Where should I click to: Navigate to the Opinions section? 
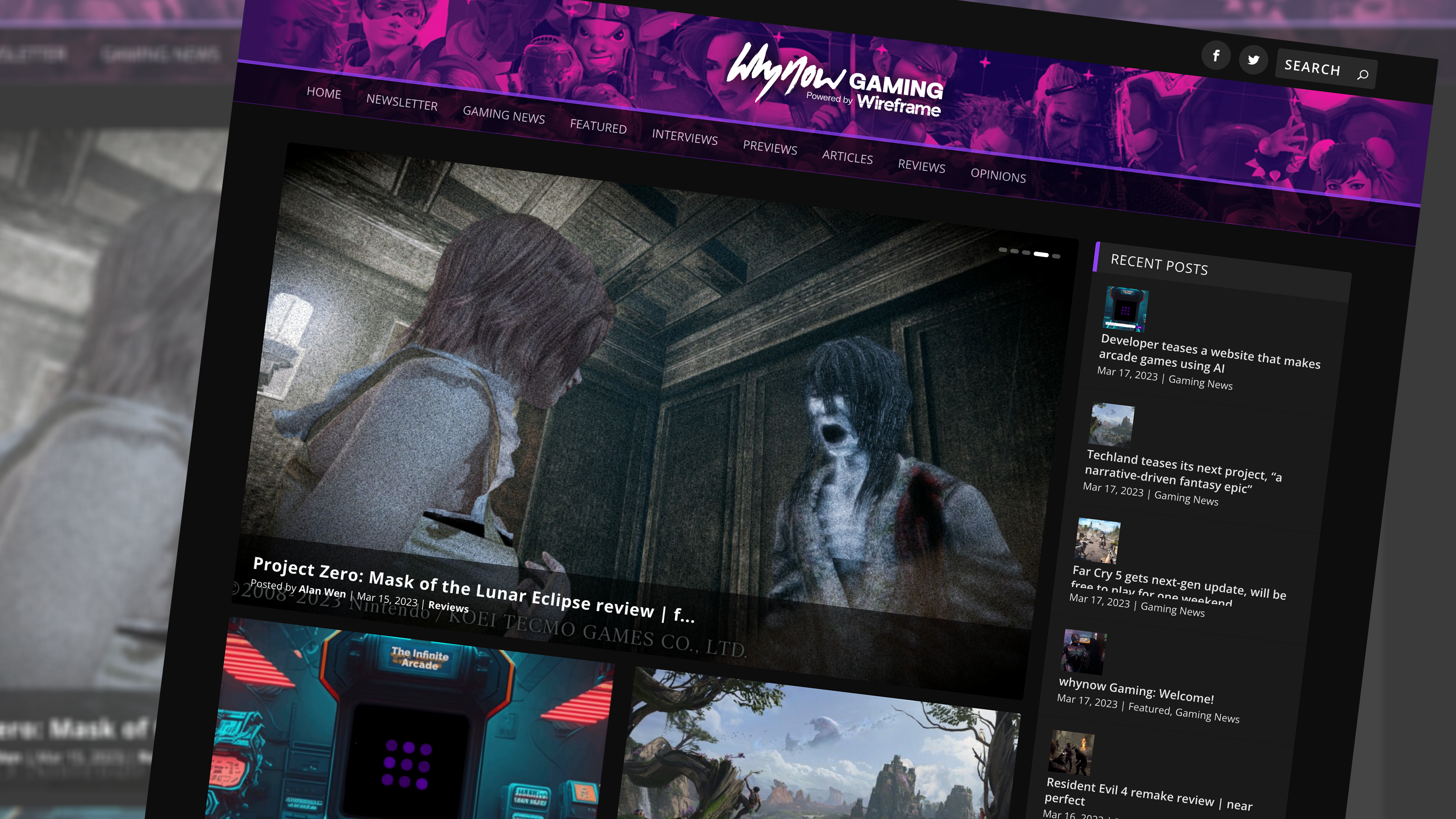[x=998, y=175]
